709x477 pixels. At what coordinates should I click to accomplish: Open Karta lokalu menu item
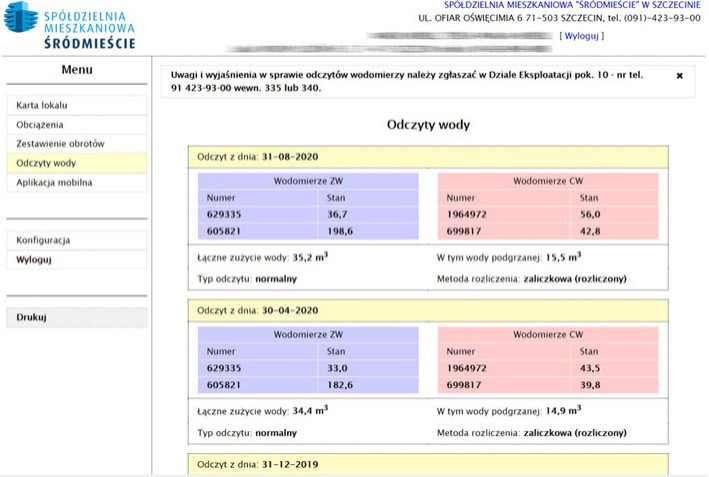click(42, 105)
